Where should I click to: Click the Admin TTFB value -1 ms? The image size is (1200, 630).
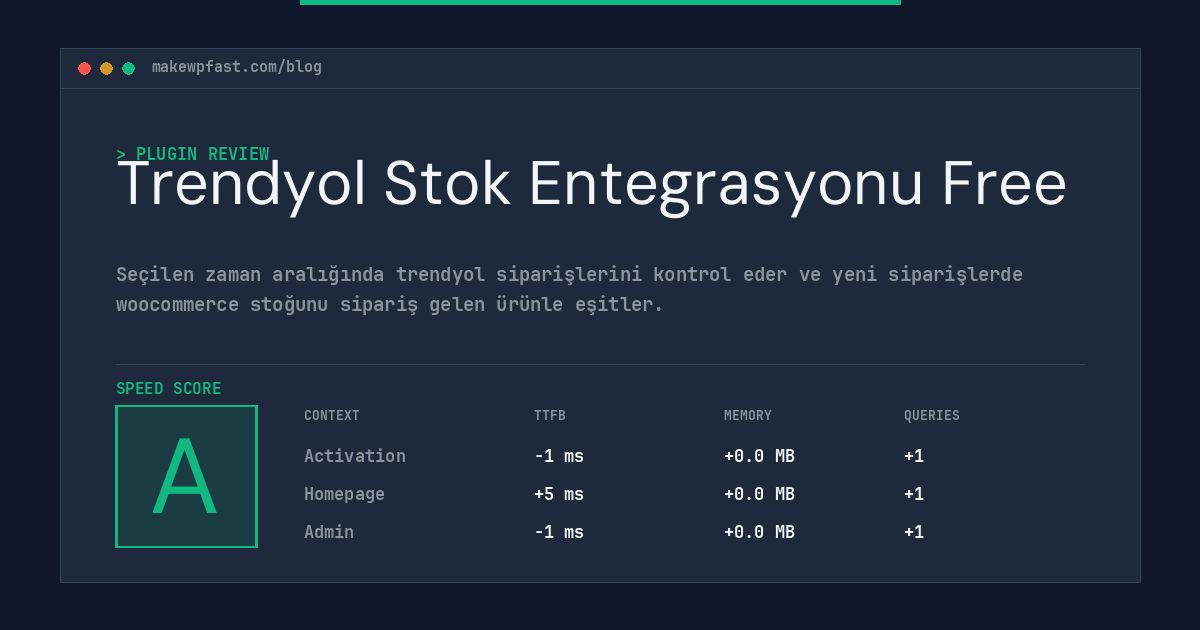tap(559, 532)
